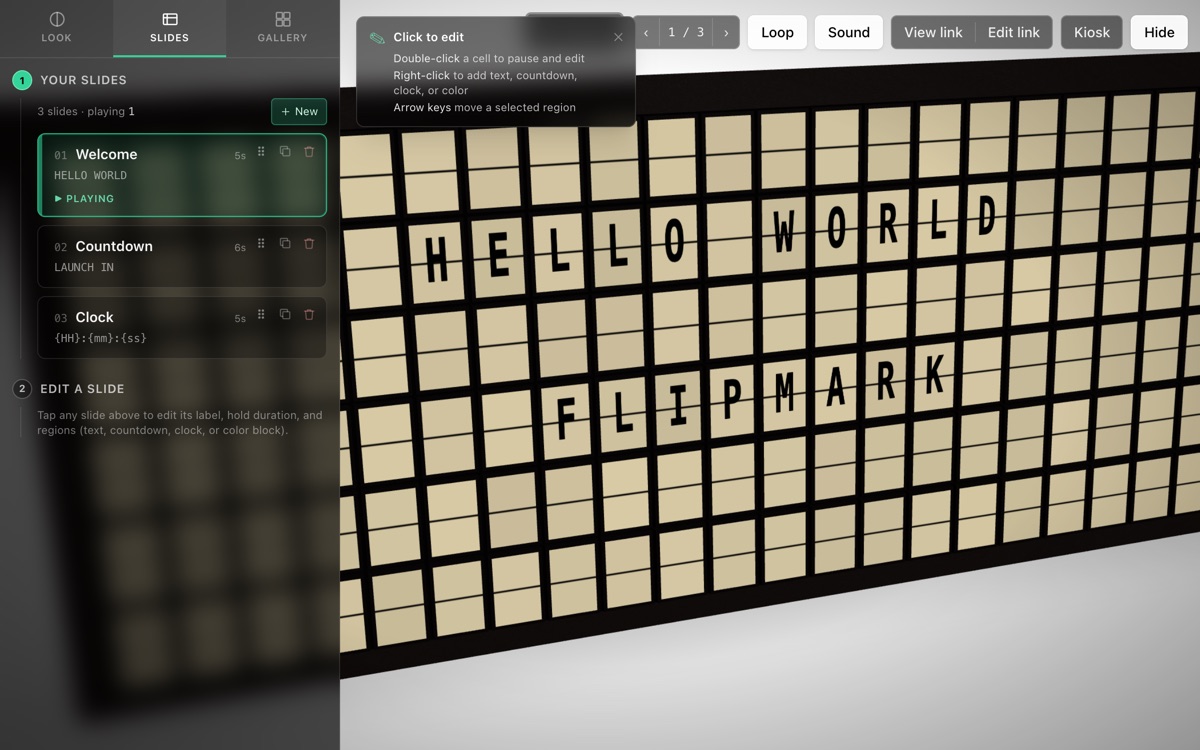Duplicate the Countdown slide
This screenshot has height=750, width=1200.
pos(285,244)
